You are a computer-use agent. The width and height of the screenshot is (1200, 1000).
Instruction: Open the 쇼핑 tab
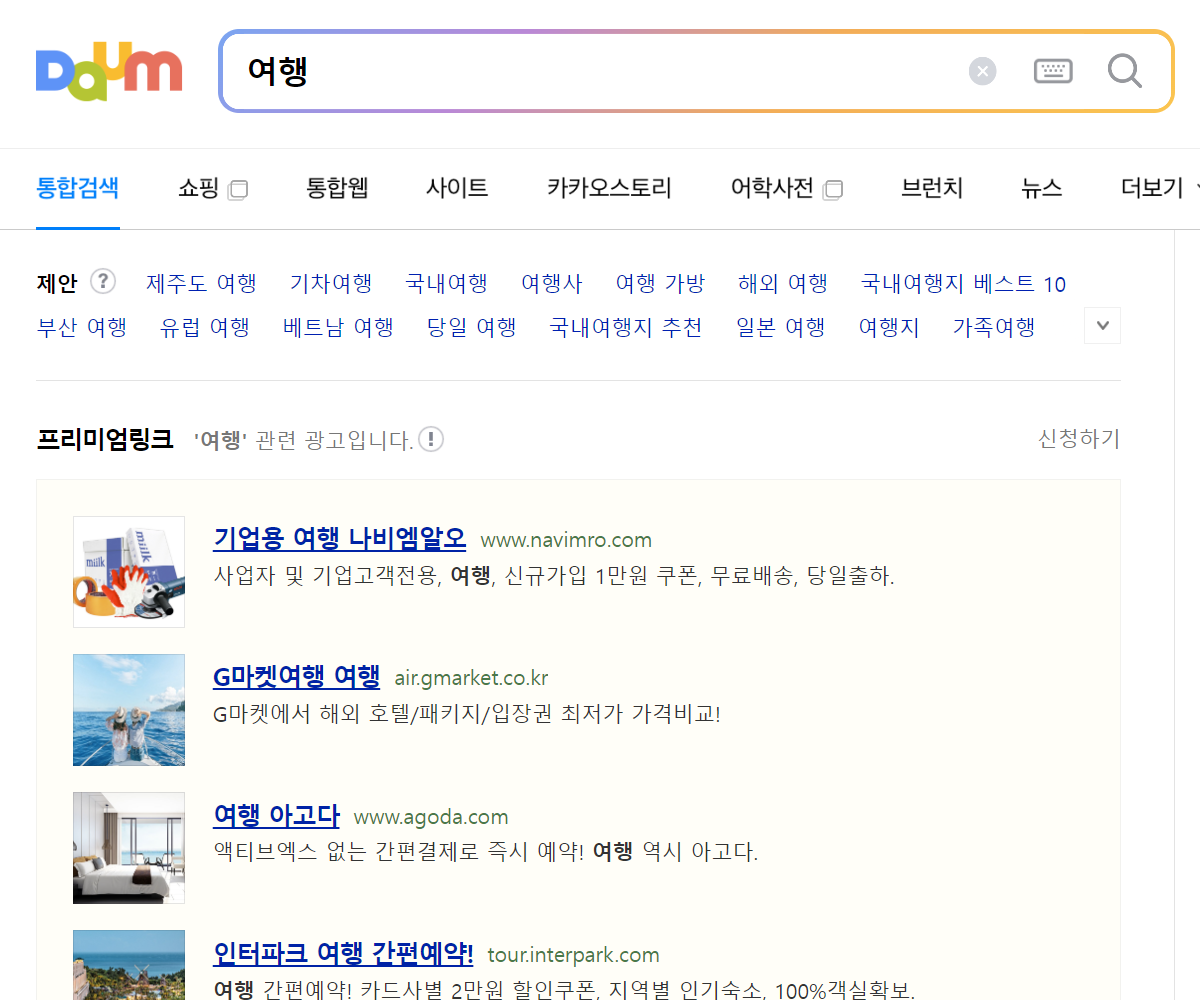pyautogui.click(x=212, y=188)
